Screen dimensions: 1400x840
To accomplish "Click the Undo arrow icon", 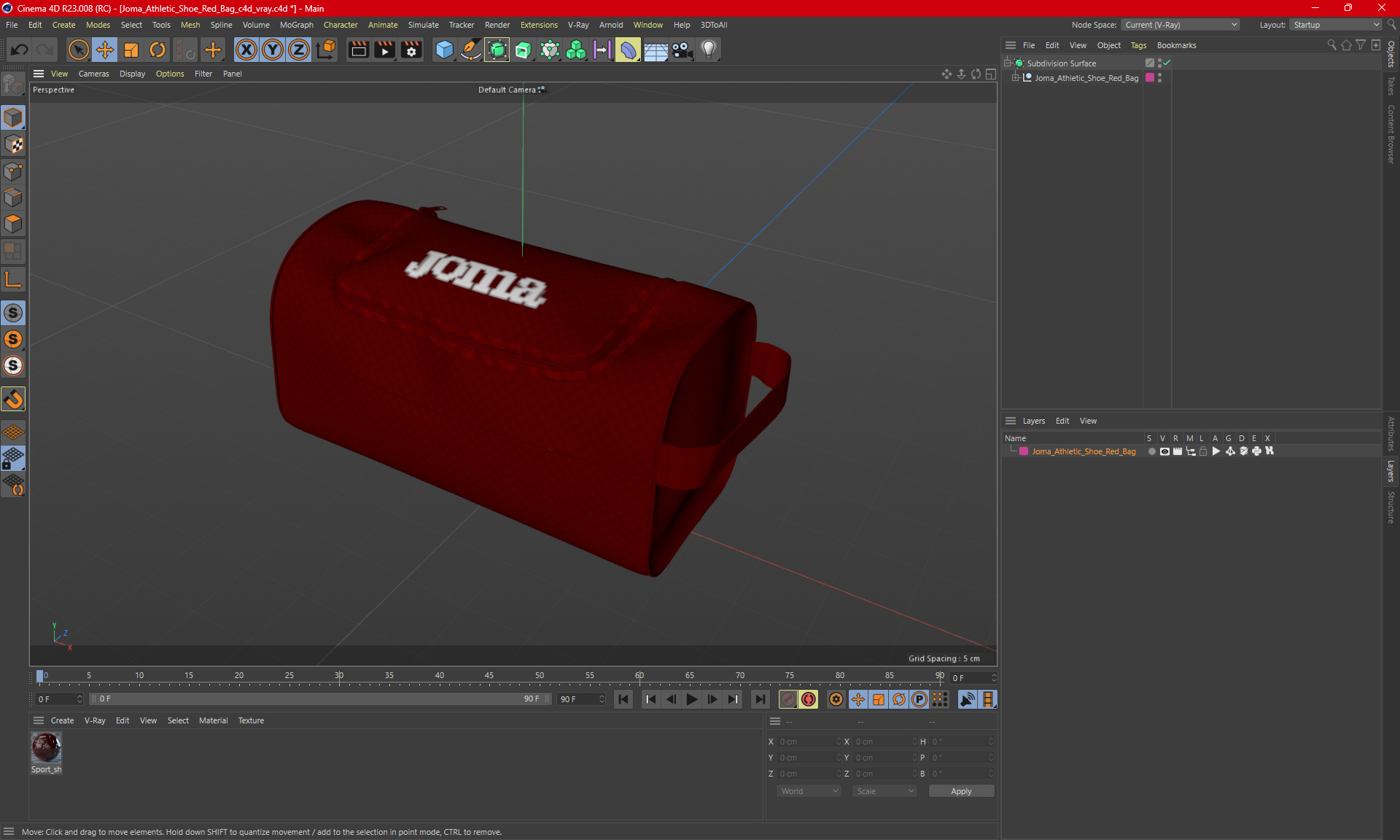I will point(20,50).
